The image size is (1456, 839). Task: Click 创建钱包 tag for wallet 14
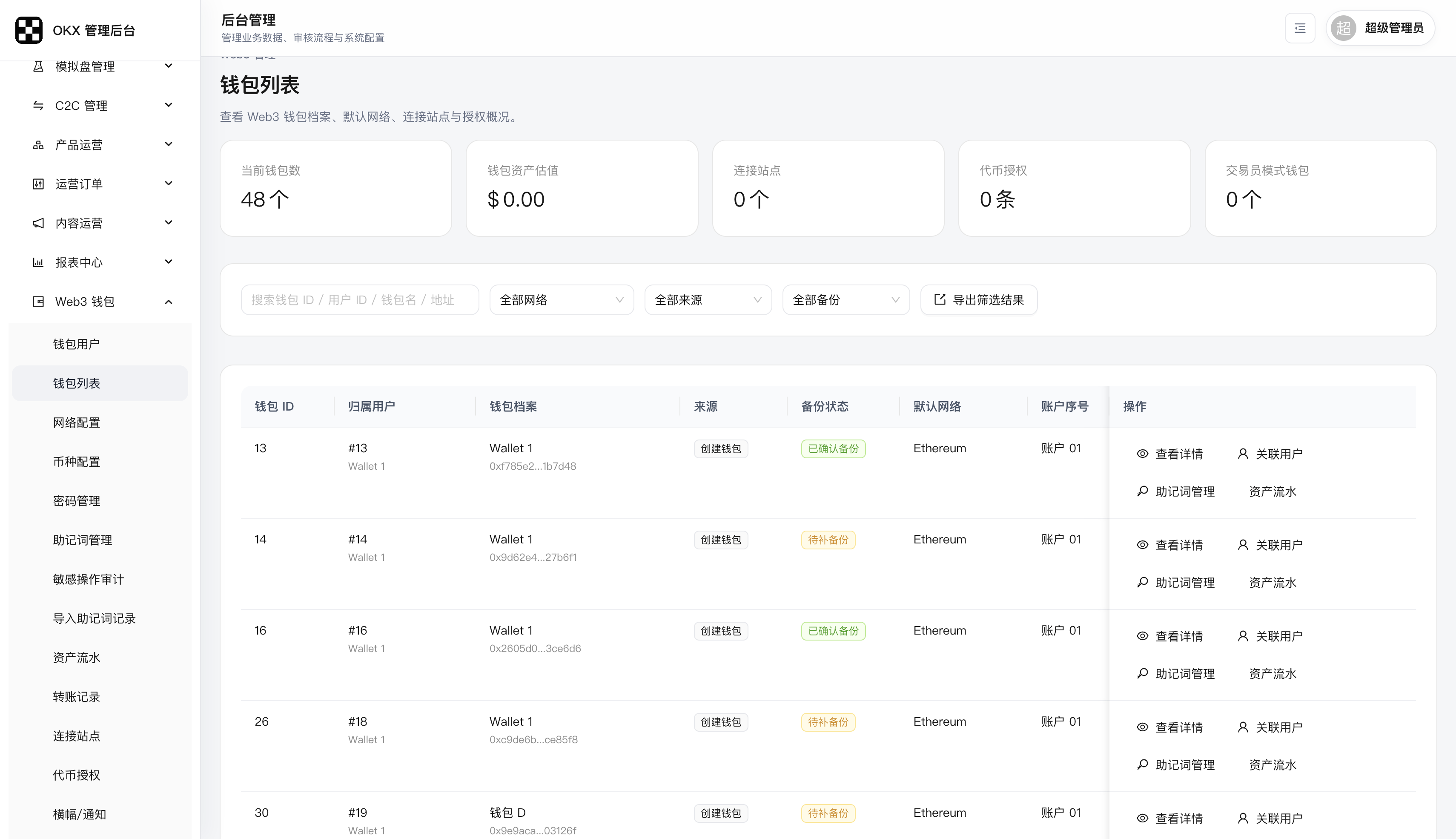click(x=720, y=540)
